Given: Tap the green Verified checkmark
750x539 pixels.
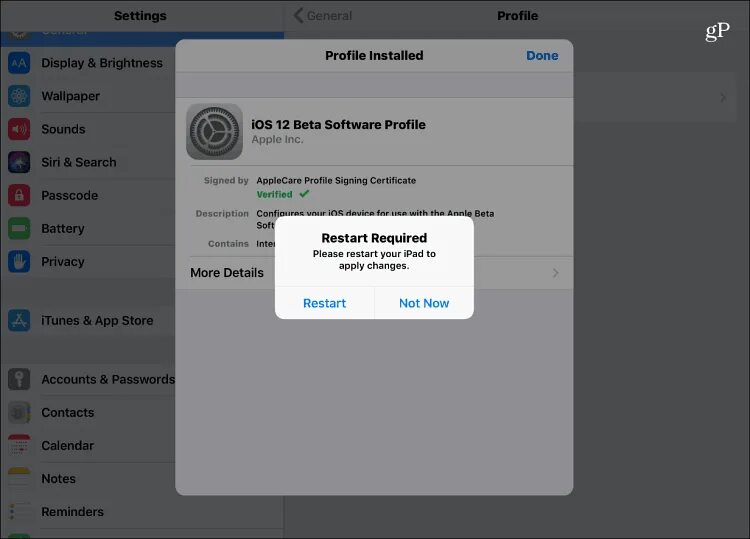Looking at the screenshot, I should pyautogui.click(x=304, y=194).
